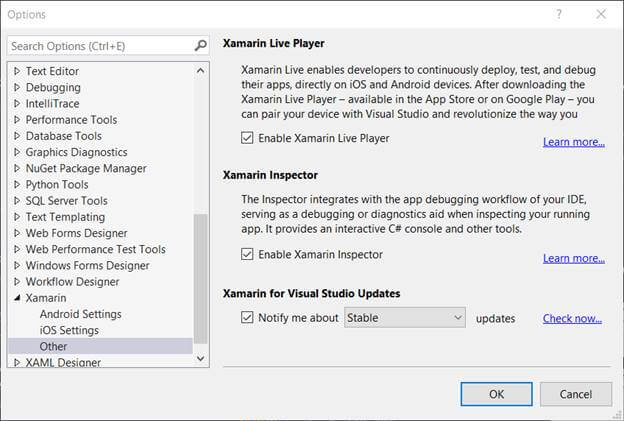The height and width of the screenshot is (421, 624).
Task: Click the help question mark icon
Action: pos(559,14)
